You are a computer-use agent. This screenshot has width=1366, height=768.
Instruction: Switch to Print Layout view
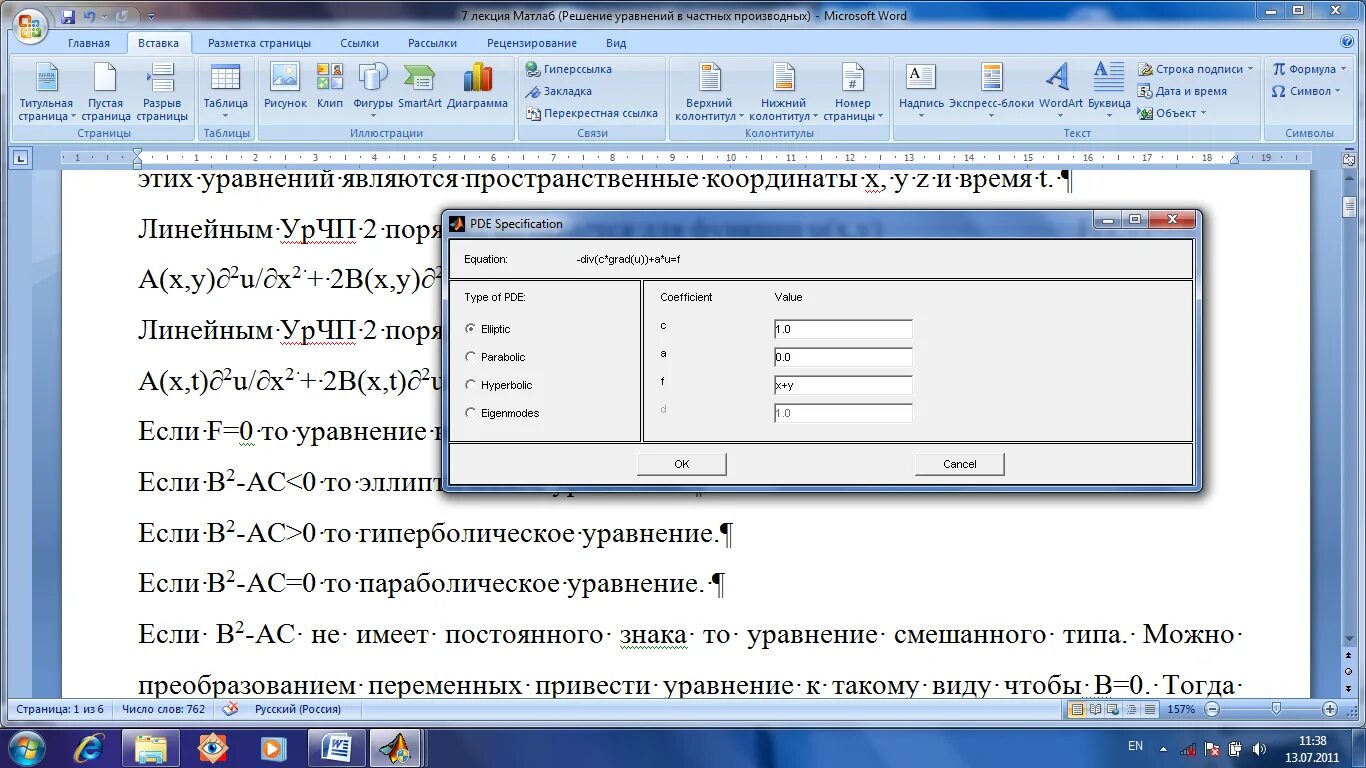[x=1077, y=709]
